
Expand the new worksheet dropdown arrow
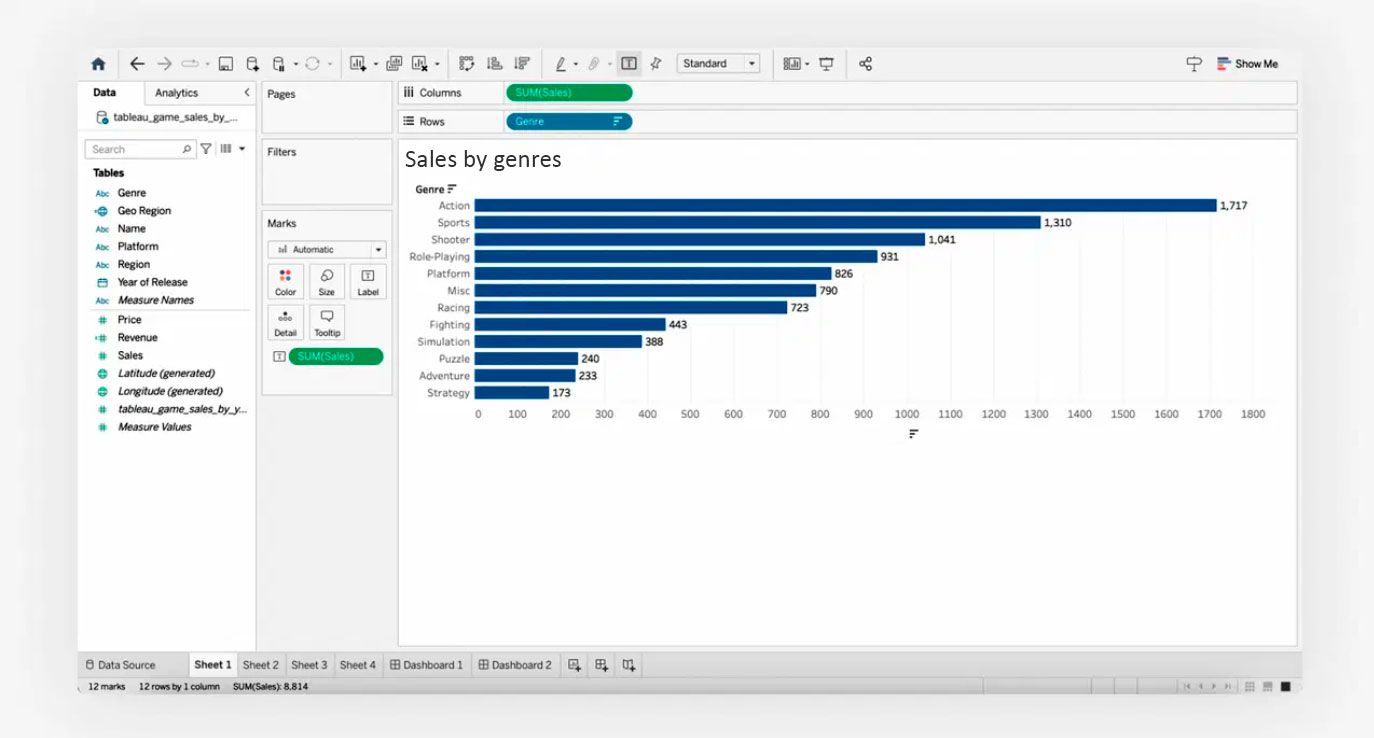point(376,65)
